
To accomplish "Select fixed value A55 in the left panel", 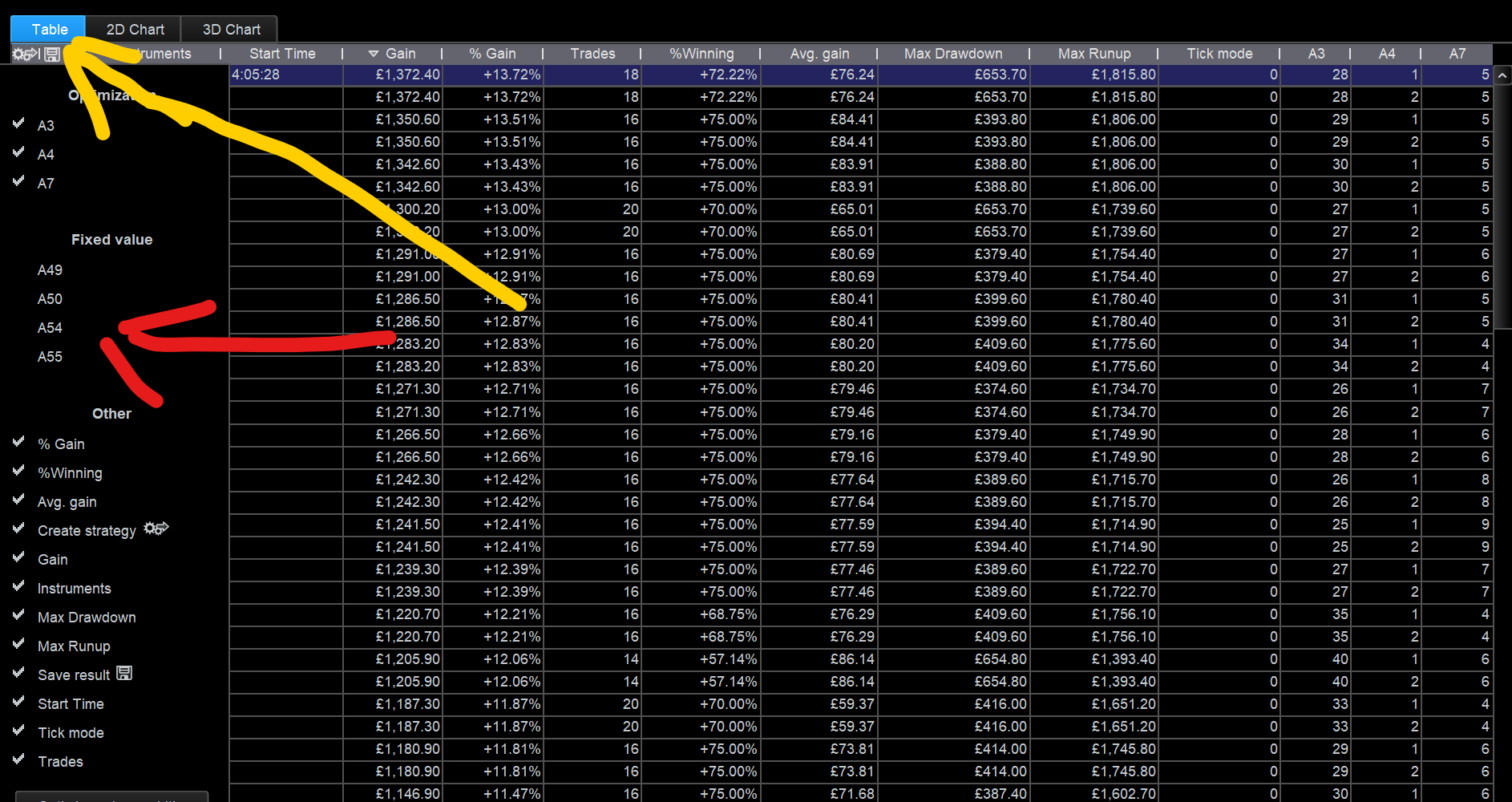I will (50, 357).
